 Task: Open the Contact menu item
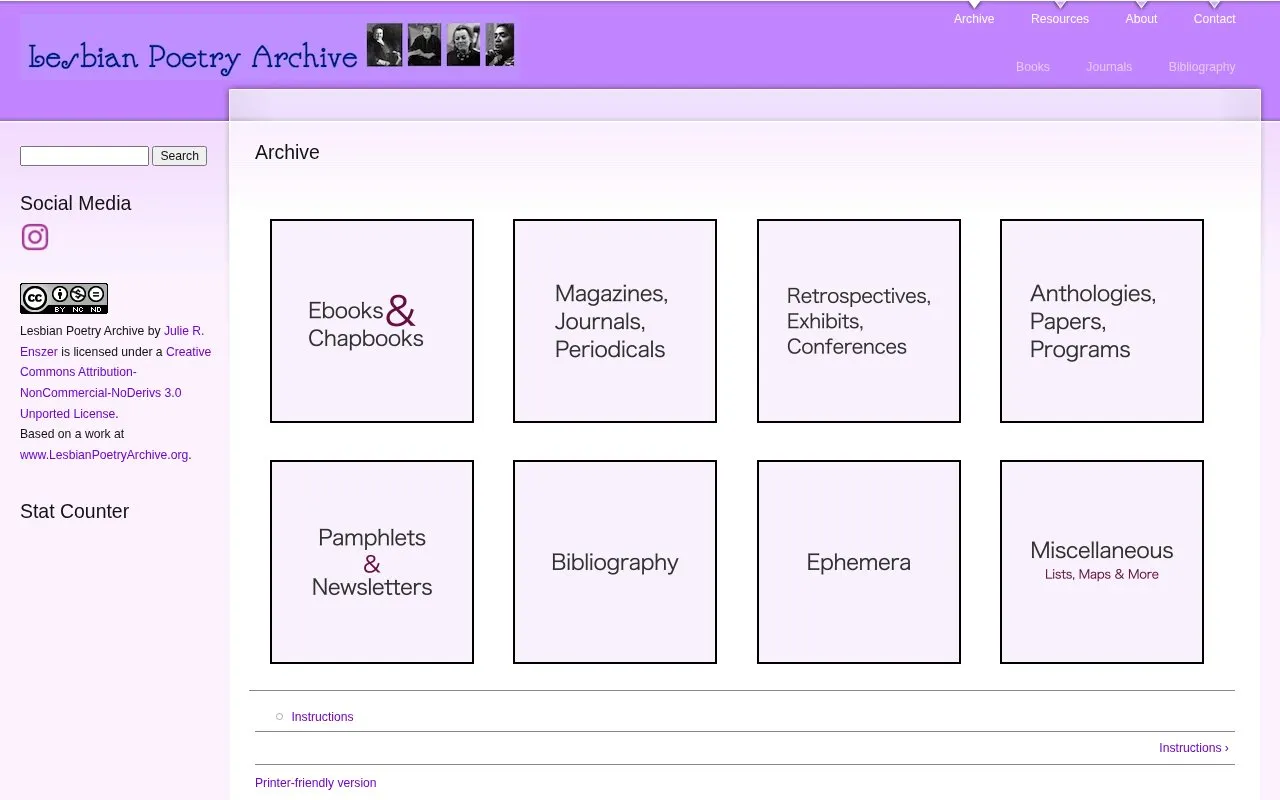click(1214, 19)
